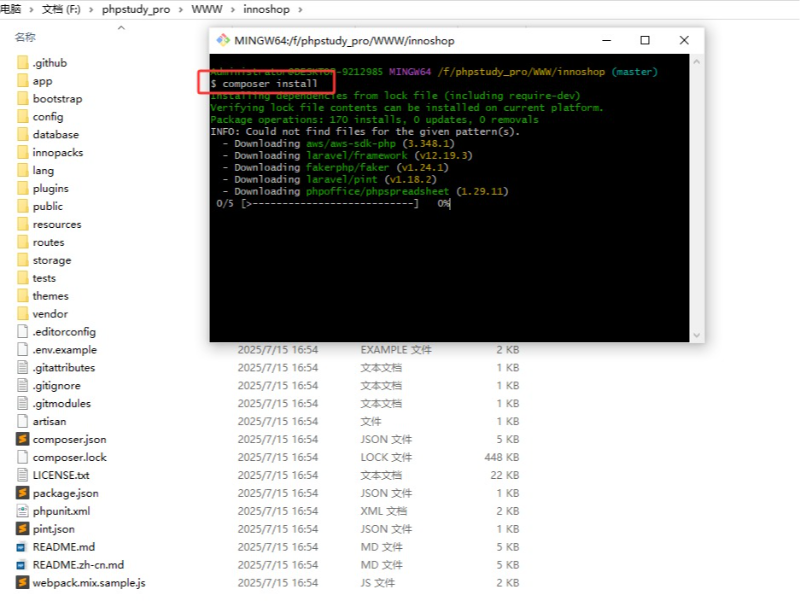Viewport: 800px width, 601px height.
Task: Select the .gitattributes file name
Action: click(x=64, y=367)
